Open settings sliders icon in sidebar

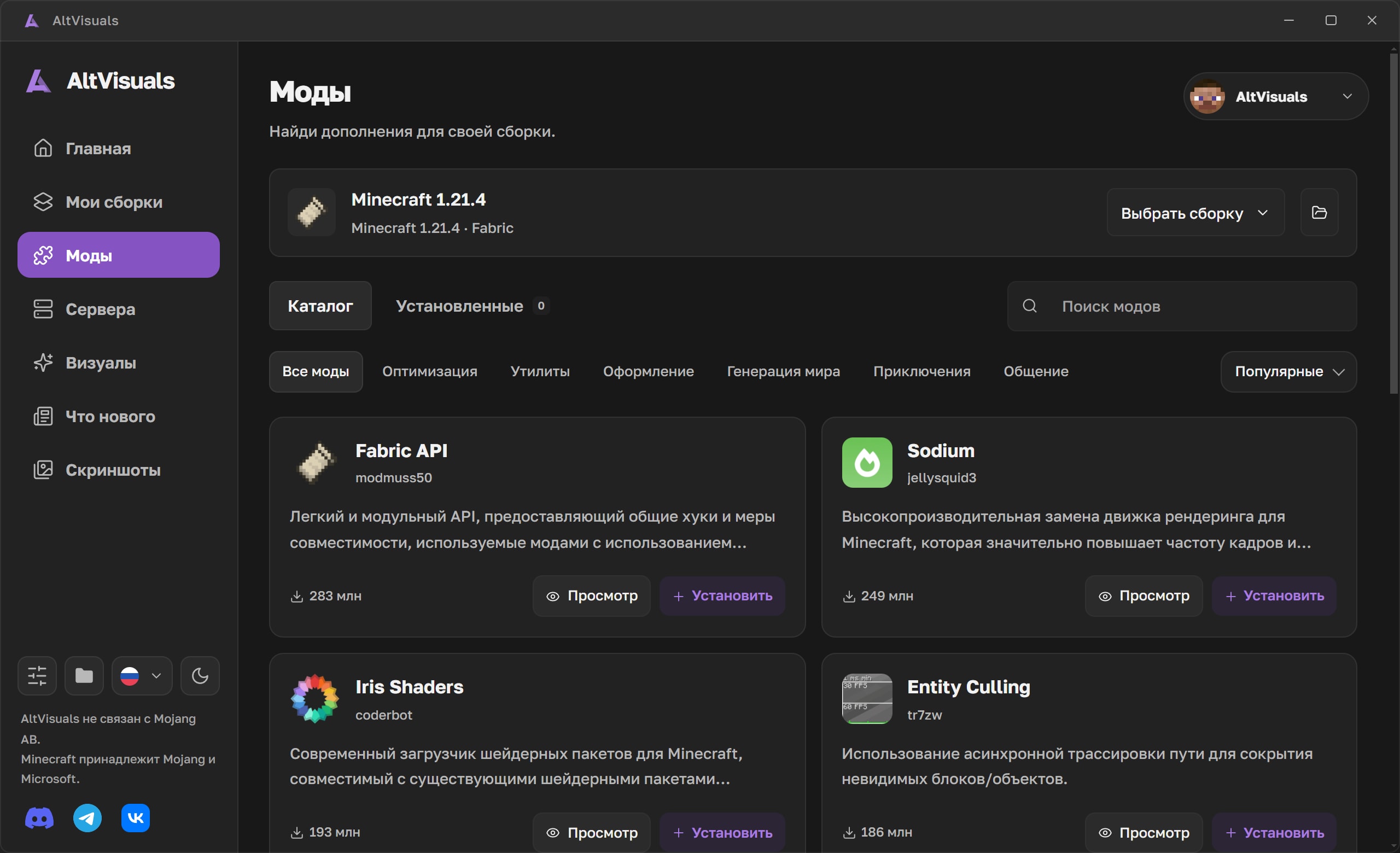coord(37,676)
